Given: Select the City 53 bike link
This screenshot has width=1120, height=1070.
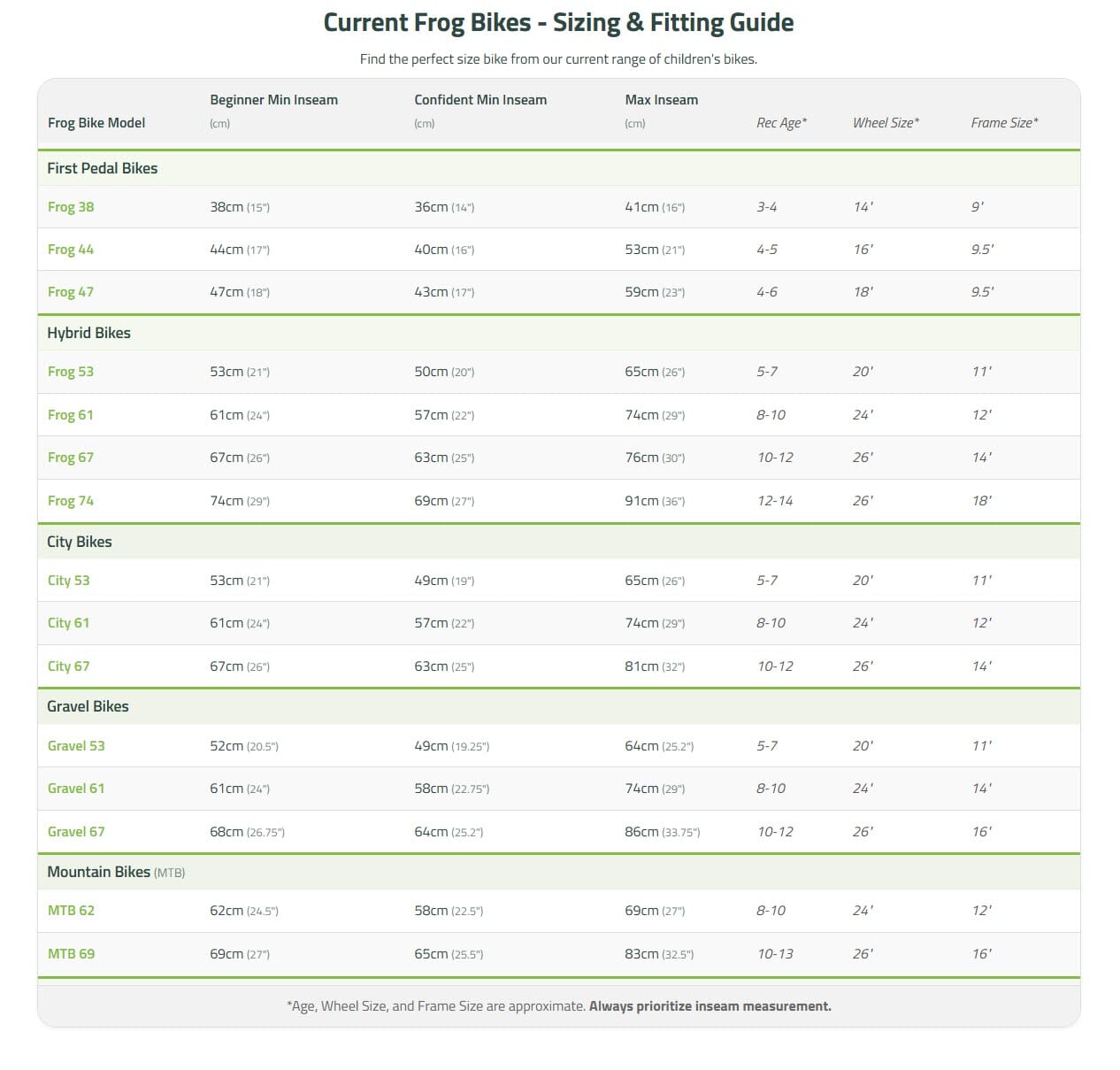Looking at the screenshot, I should point(69,581).
